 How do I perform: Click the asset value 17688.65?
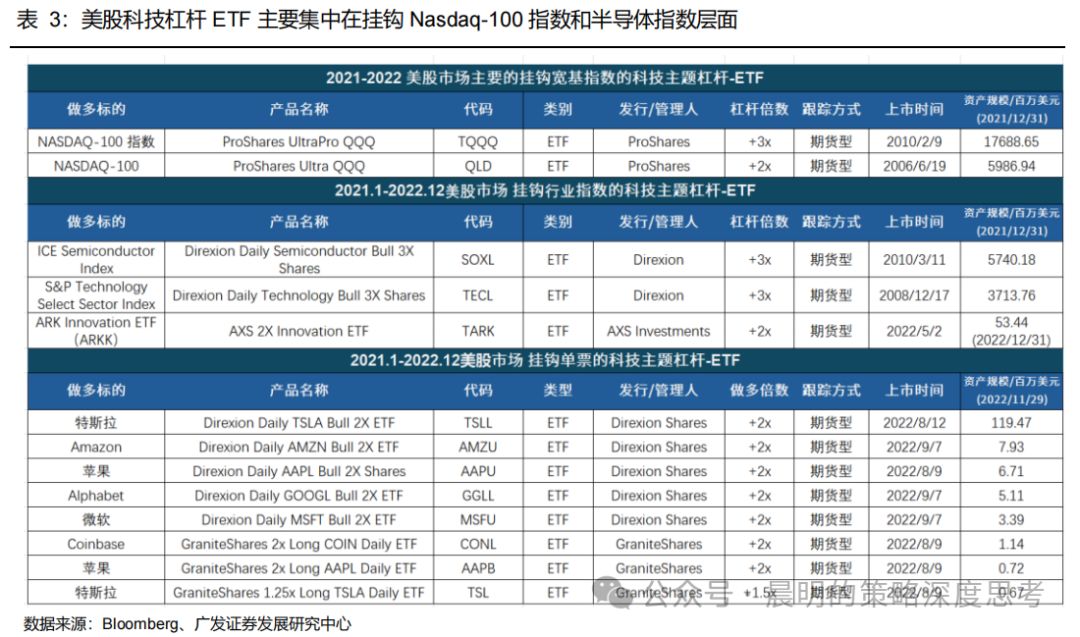pyautogui.click(x=1011, y=142)
